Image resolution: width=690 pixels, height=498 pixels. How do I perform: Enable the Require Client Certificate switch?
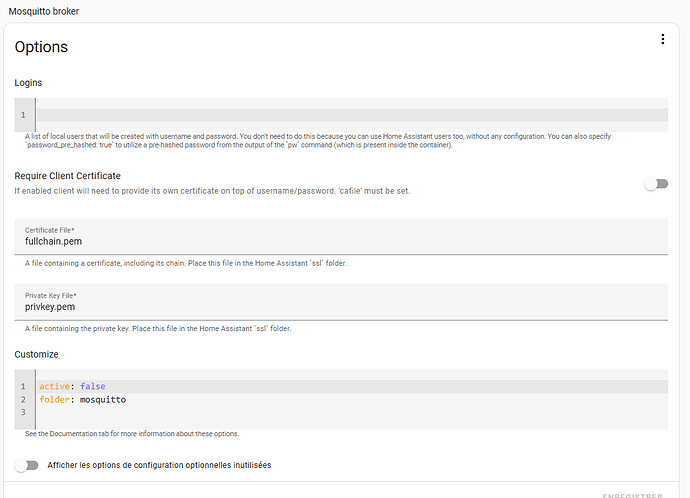coord(655,184)
